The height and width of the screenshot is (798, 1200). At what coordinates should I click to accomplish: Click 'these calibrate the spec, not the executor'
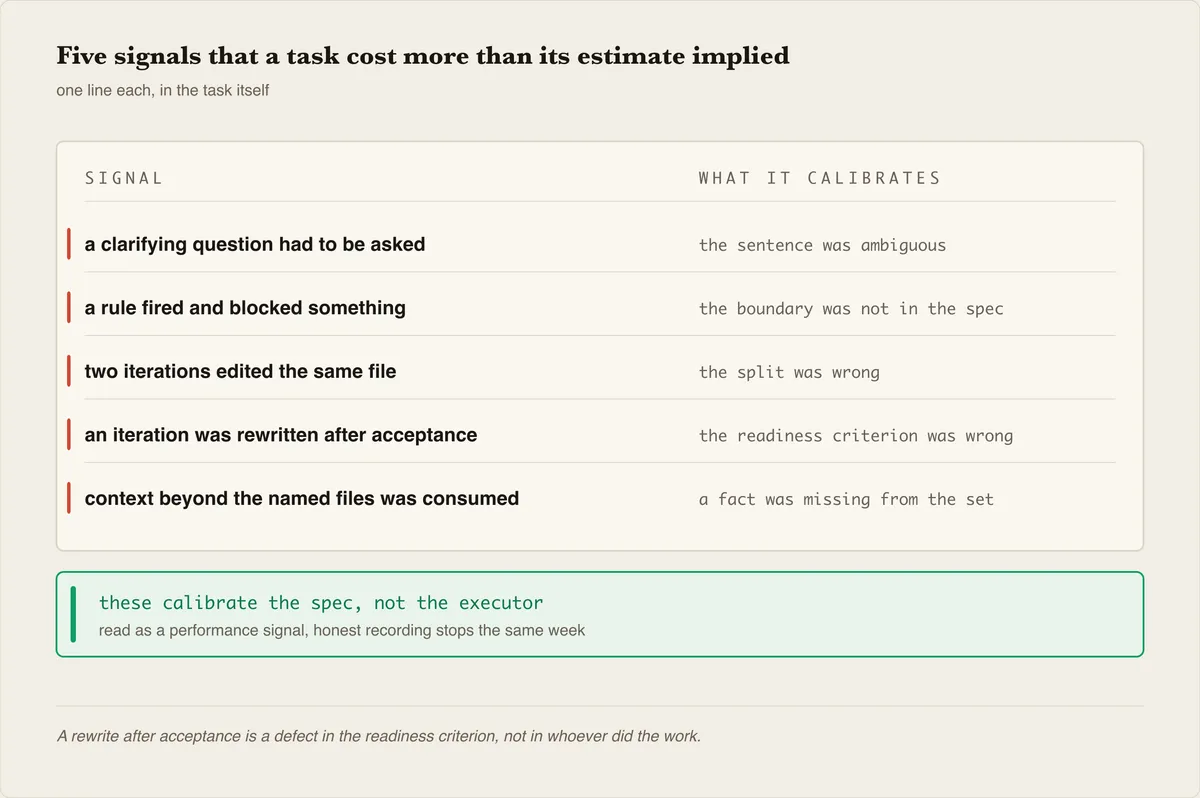click(321, 603)
